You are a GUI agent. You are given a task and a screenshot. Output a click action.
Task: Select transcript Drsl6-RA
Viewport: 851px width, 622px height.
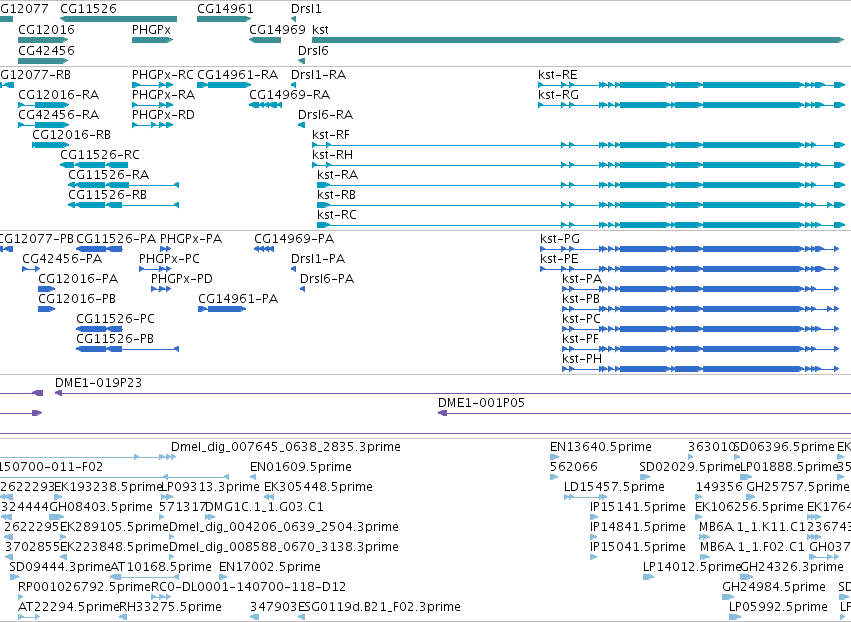click(325, 115)
